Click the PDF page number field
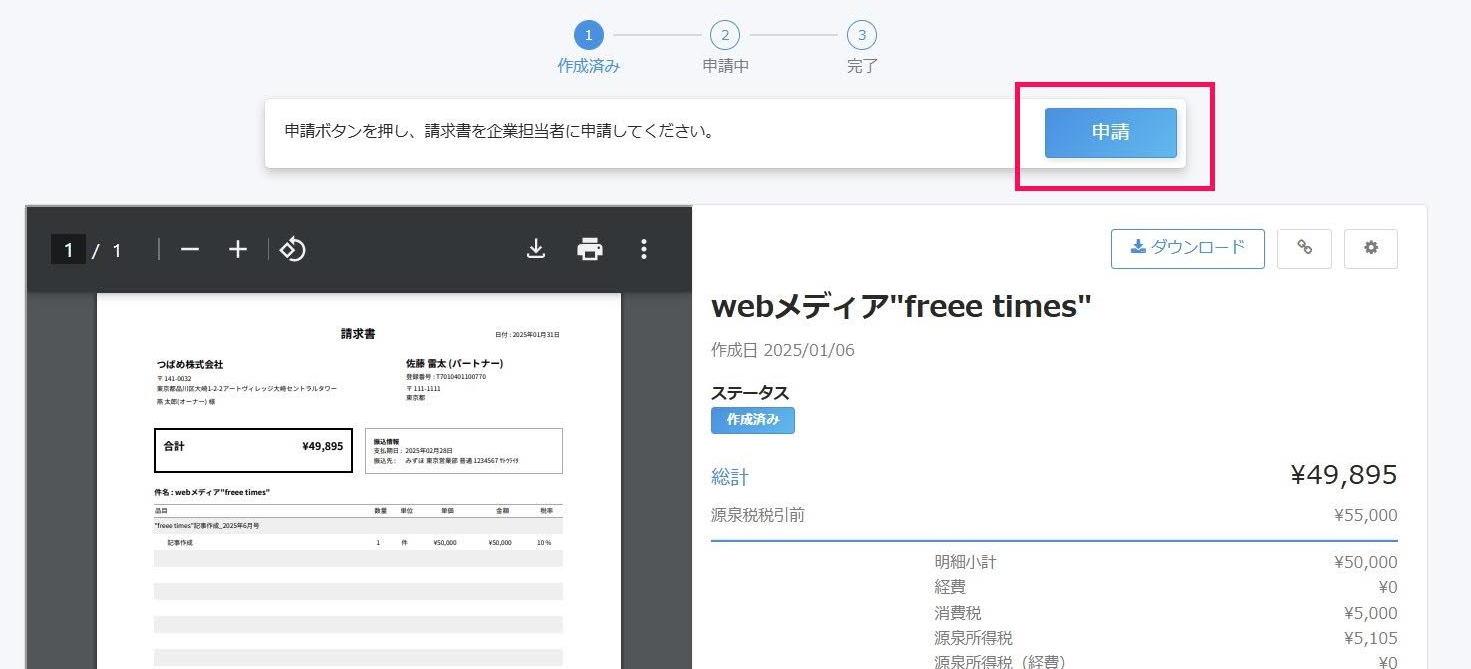1471x669 pixels. (68, 250)
